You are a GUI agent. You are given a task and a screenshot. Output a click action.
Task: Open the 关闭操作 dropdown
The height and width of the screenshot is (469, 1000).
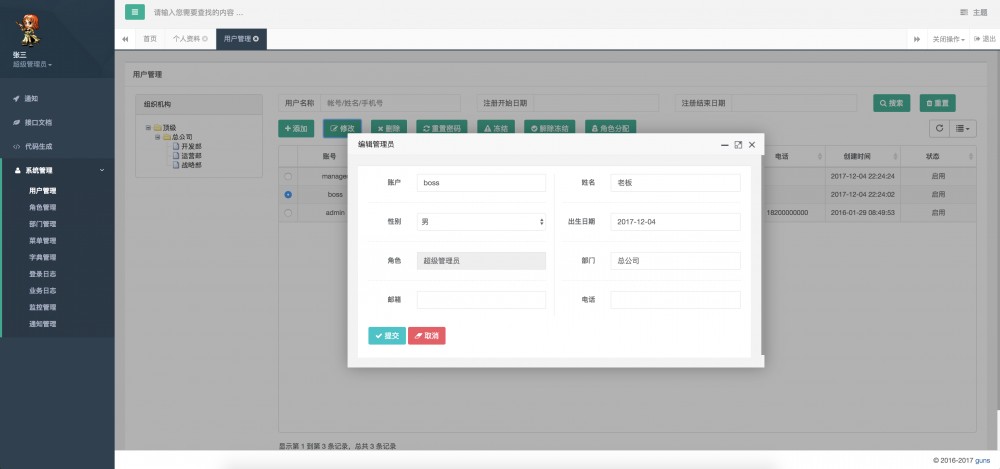(948, 39)
